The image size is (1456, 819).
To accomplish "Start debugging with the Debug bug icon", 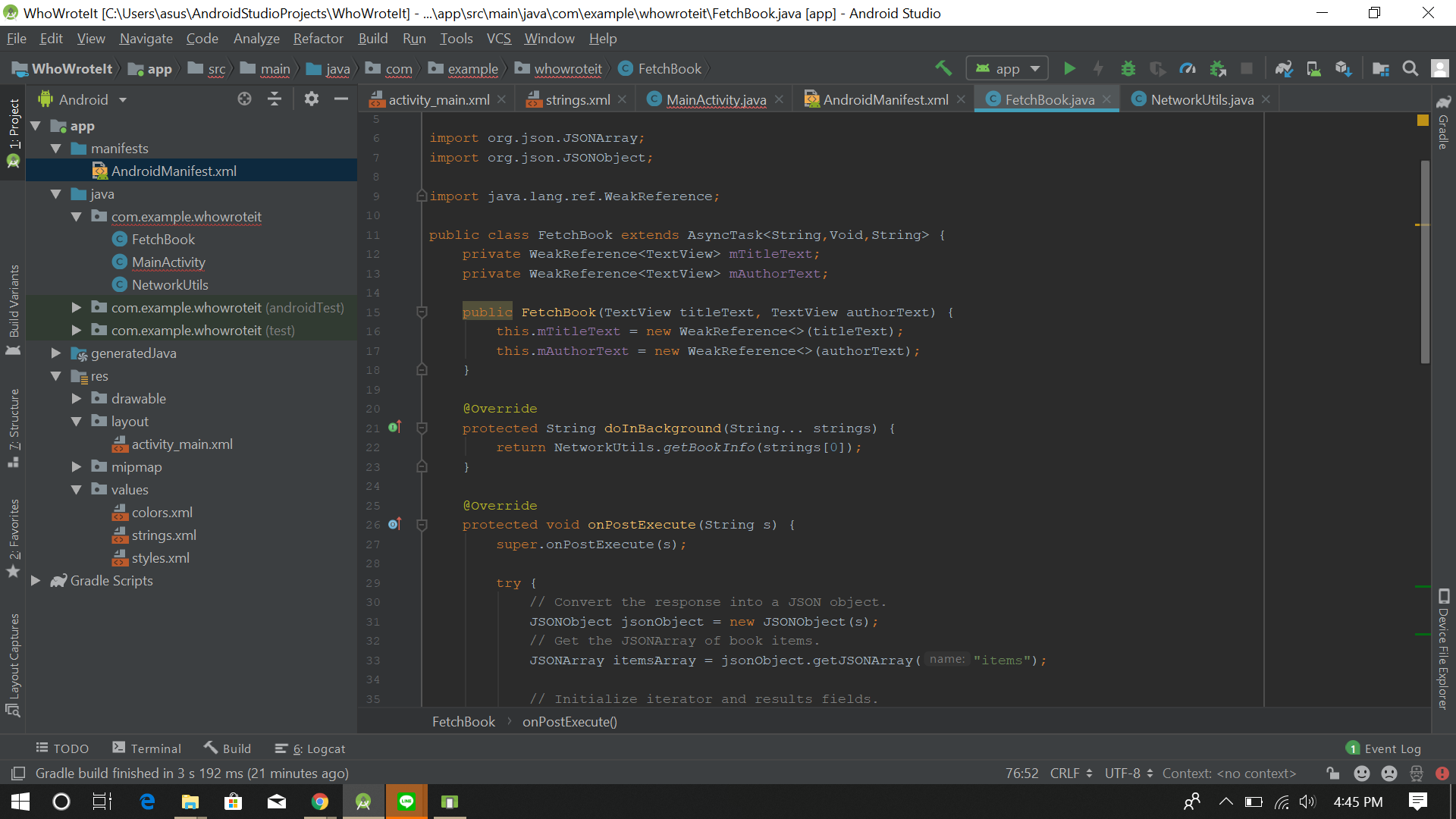I will point(1128,68).
